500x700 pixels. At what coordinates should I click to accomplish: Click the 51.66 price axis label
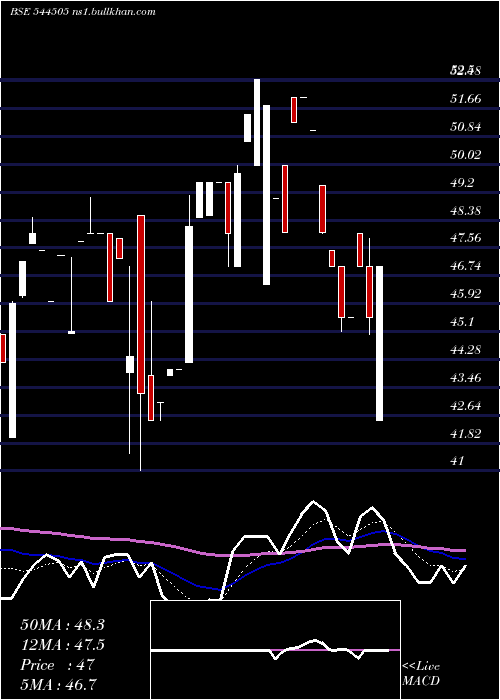pyautogui.click(x=466, y=99)
